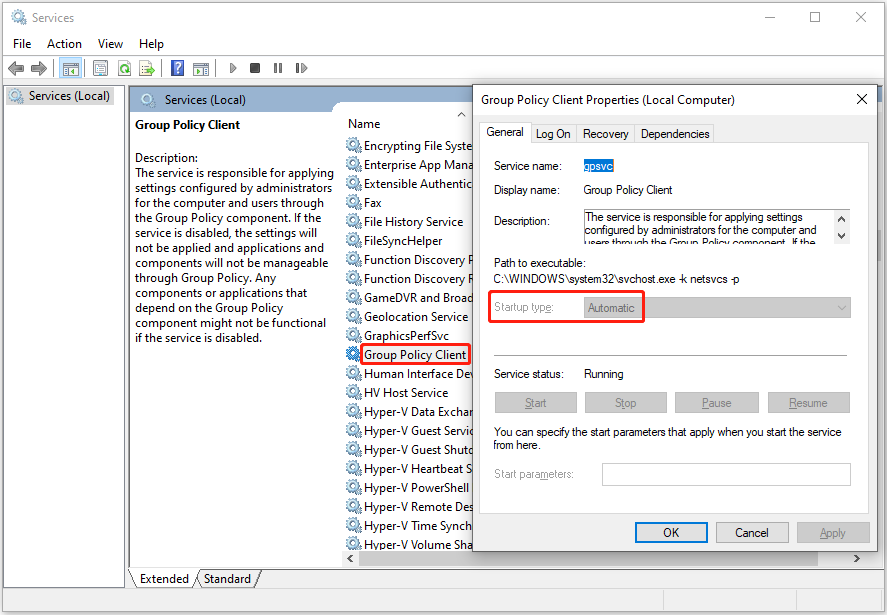Toggle Show/Hide Console Tree toolbar icon

[71, 68]
